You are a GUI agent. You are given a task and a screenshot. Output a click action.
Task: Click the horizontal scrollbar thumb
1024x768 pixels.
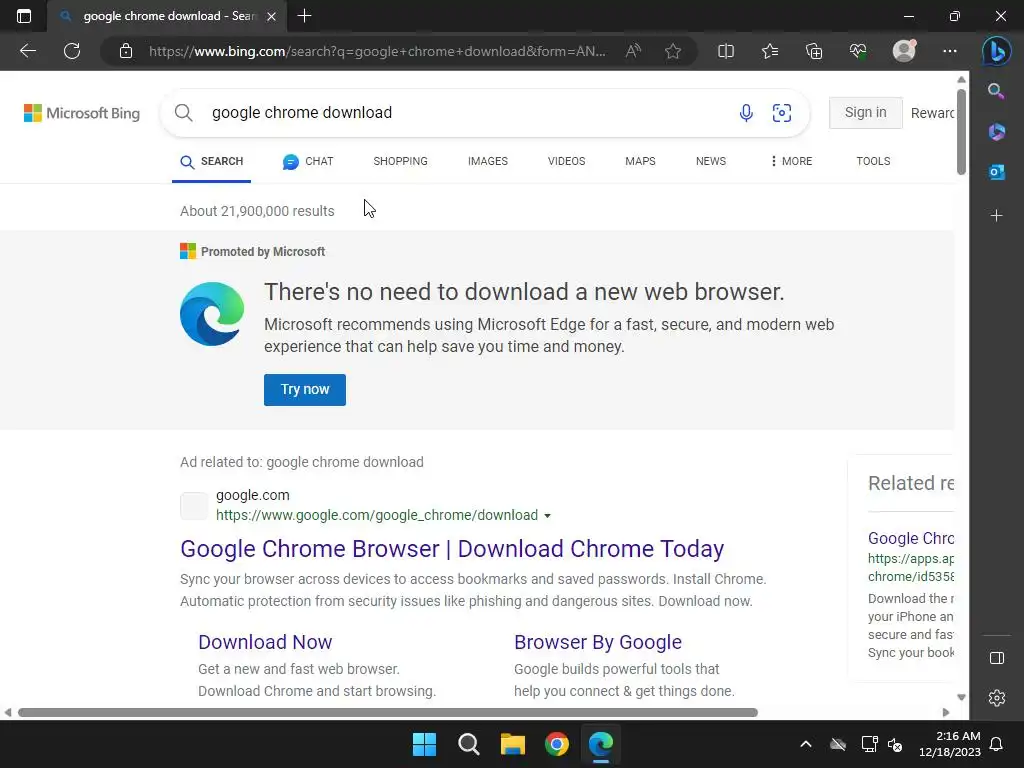point(388,712)
